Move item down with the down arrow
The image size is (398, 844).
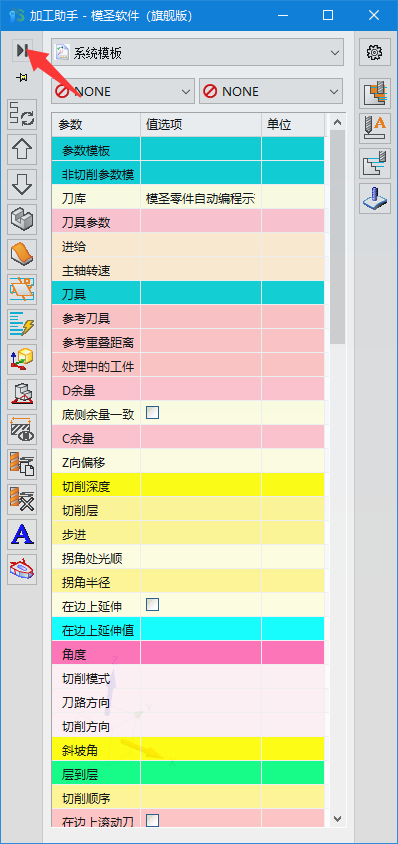coord(22,184)
